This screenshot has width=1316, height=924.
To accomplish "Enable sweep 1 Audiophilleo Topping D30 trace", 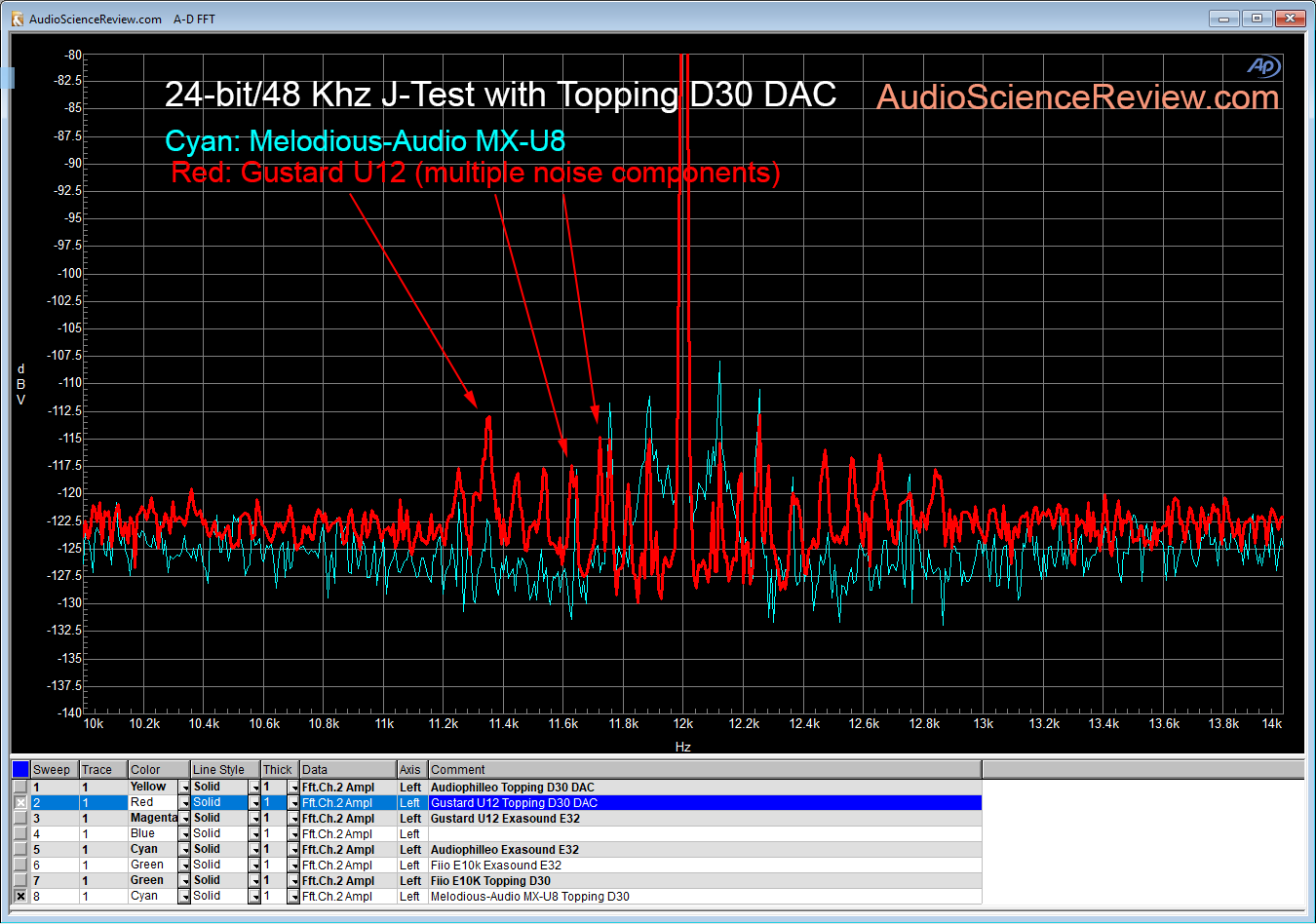I will pyautogui.click(x=20, y=787).
